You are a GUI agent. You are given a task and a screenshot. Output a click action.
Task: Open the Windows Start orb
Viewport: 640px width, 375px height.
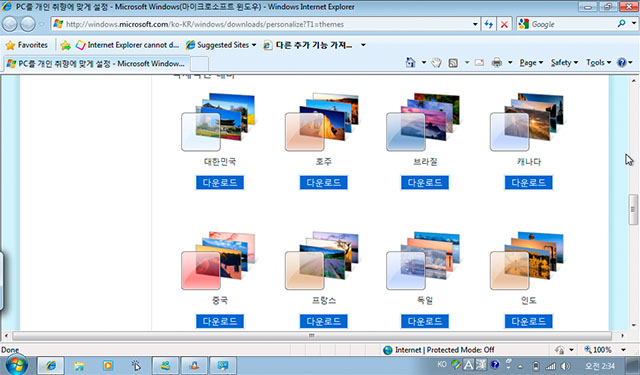pyautogui.click(x=17, y=364)
